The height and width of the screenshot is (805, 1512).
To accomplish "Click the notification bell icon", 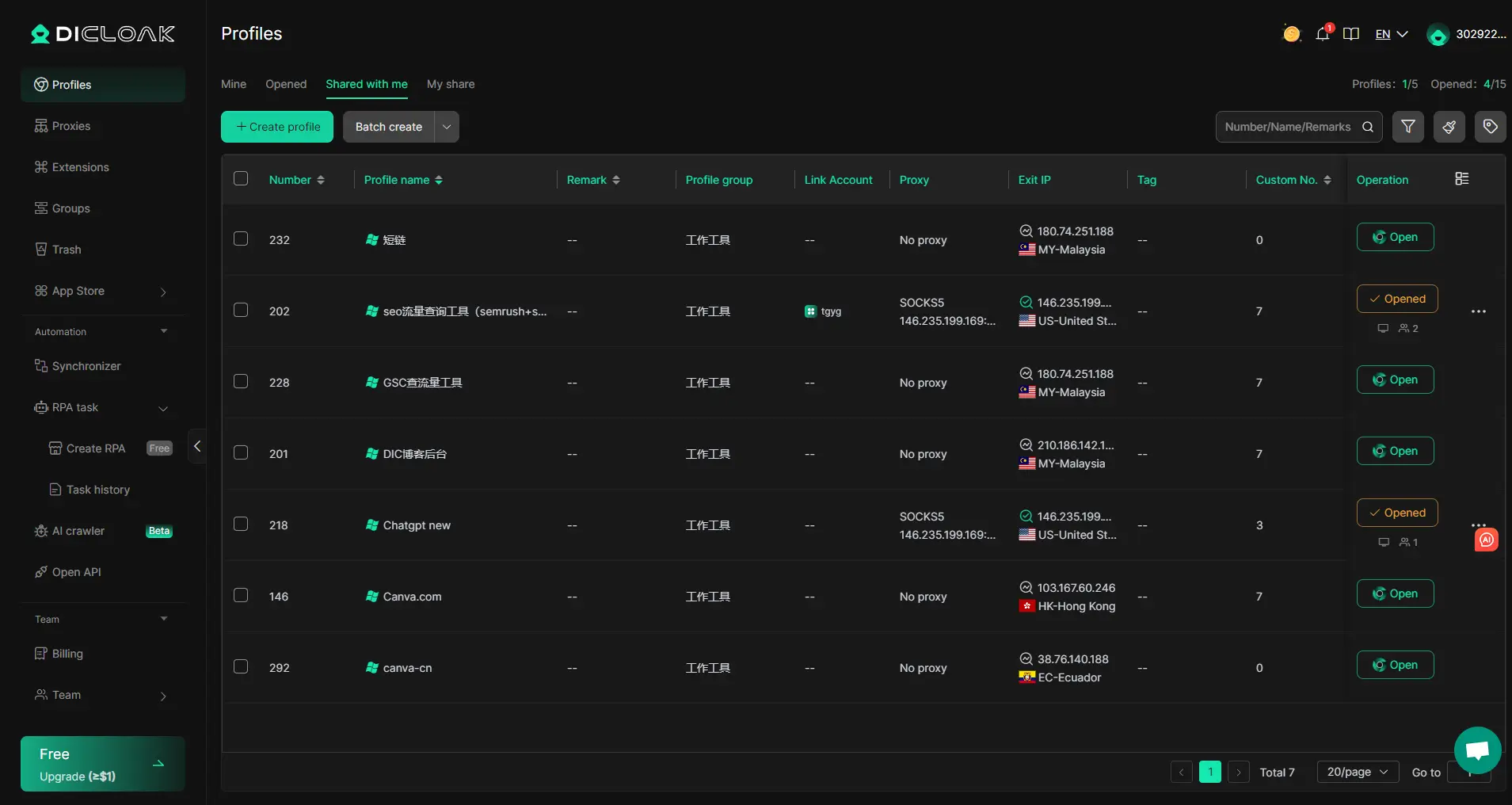I will pyautogui.click(x=1322, y=34).
